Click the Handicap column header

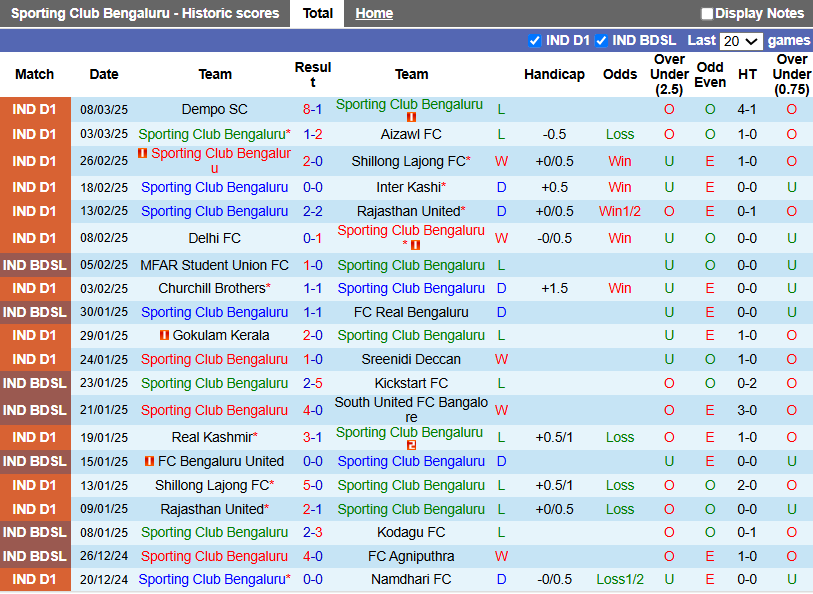[x=554, y=74]
